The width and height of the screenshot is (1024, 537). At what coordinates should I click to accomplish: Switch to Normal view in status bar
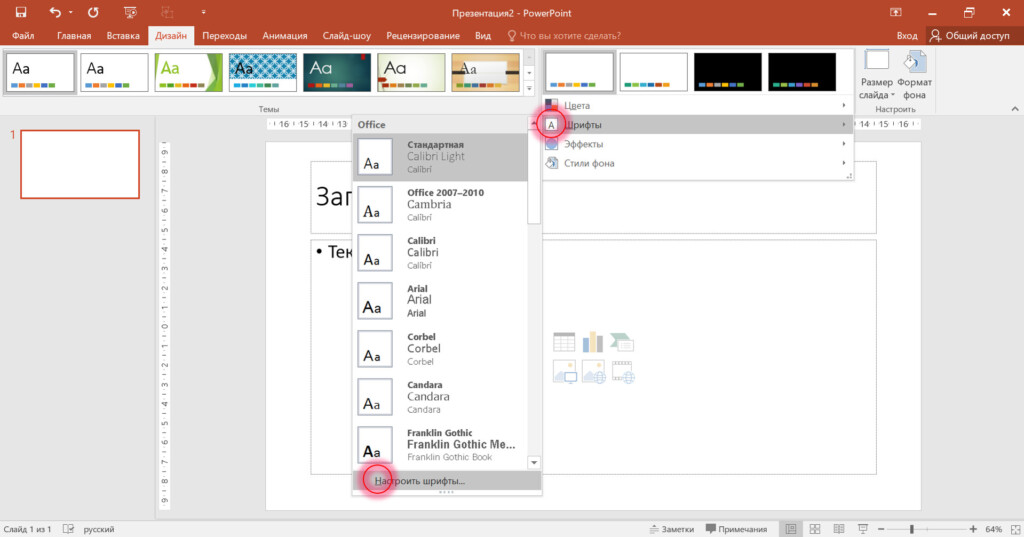tap(791, 528)
